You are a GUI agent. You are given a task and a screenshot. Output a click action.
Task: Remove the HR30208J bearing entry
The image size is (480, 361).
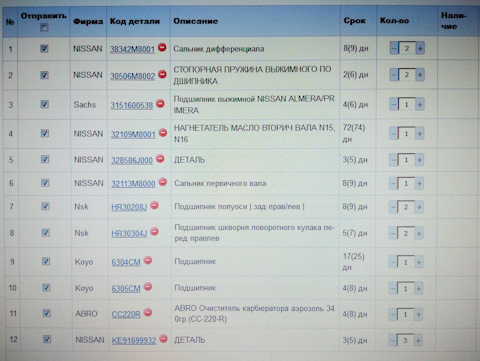[154, 205]
